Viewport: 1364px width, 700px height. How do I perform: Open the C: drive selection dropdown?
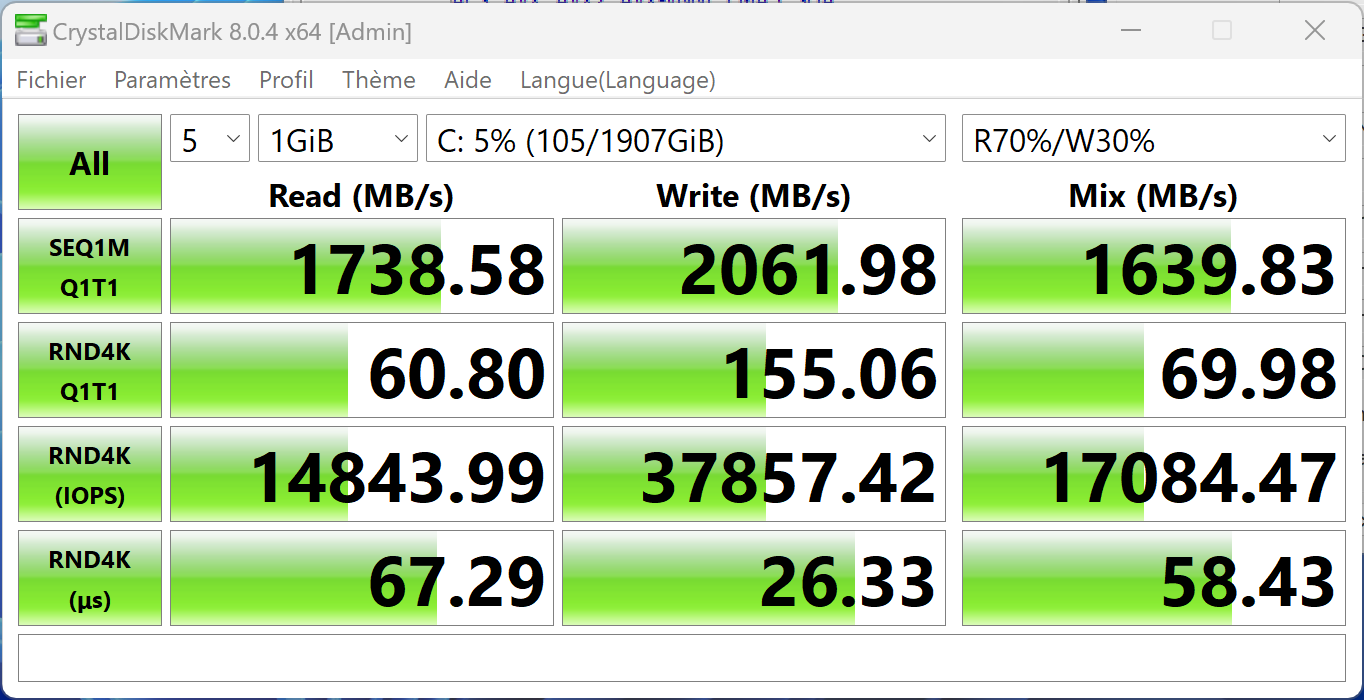[685, 139]
